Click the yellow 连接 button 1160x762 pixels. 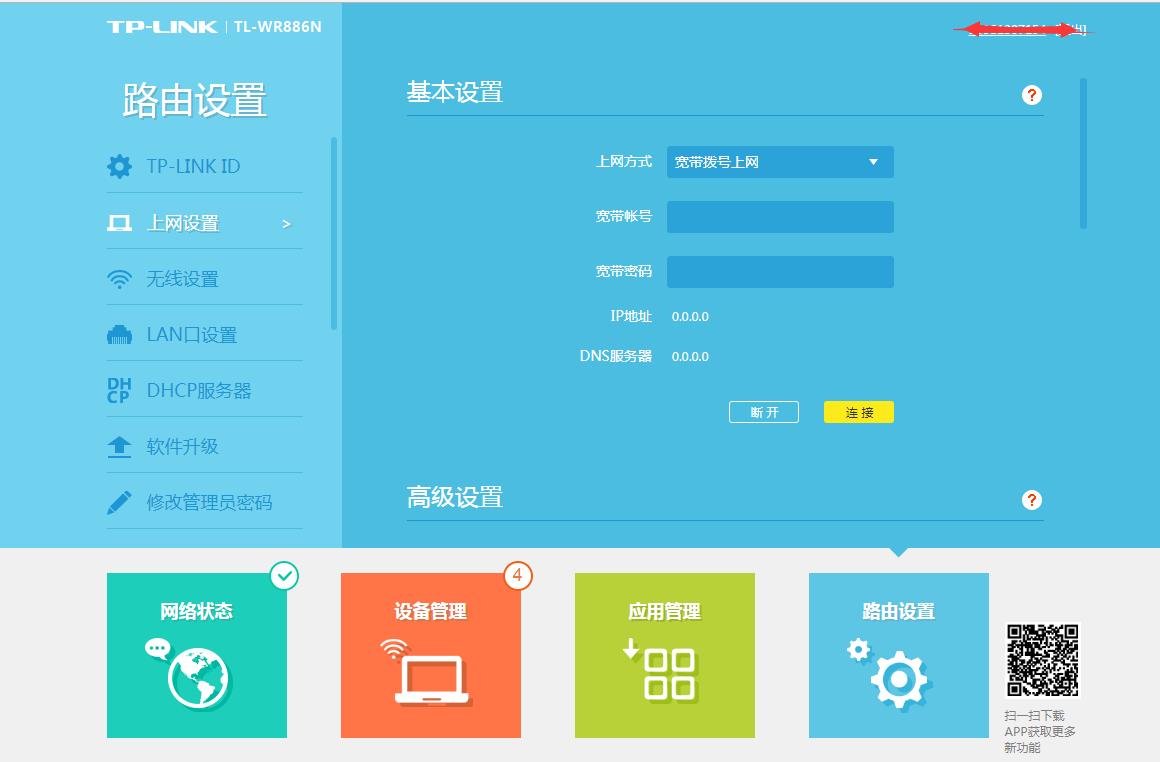tap(858, 411)
